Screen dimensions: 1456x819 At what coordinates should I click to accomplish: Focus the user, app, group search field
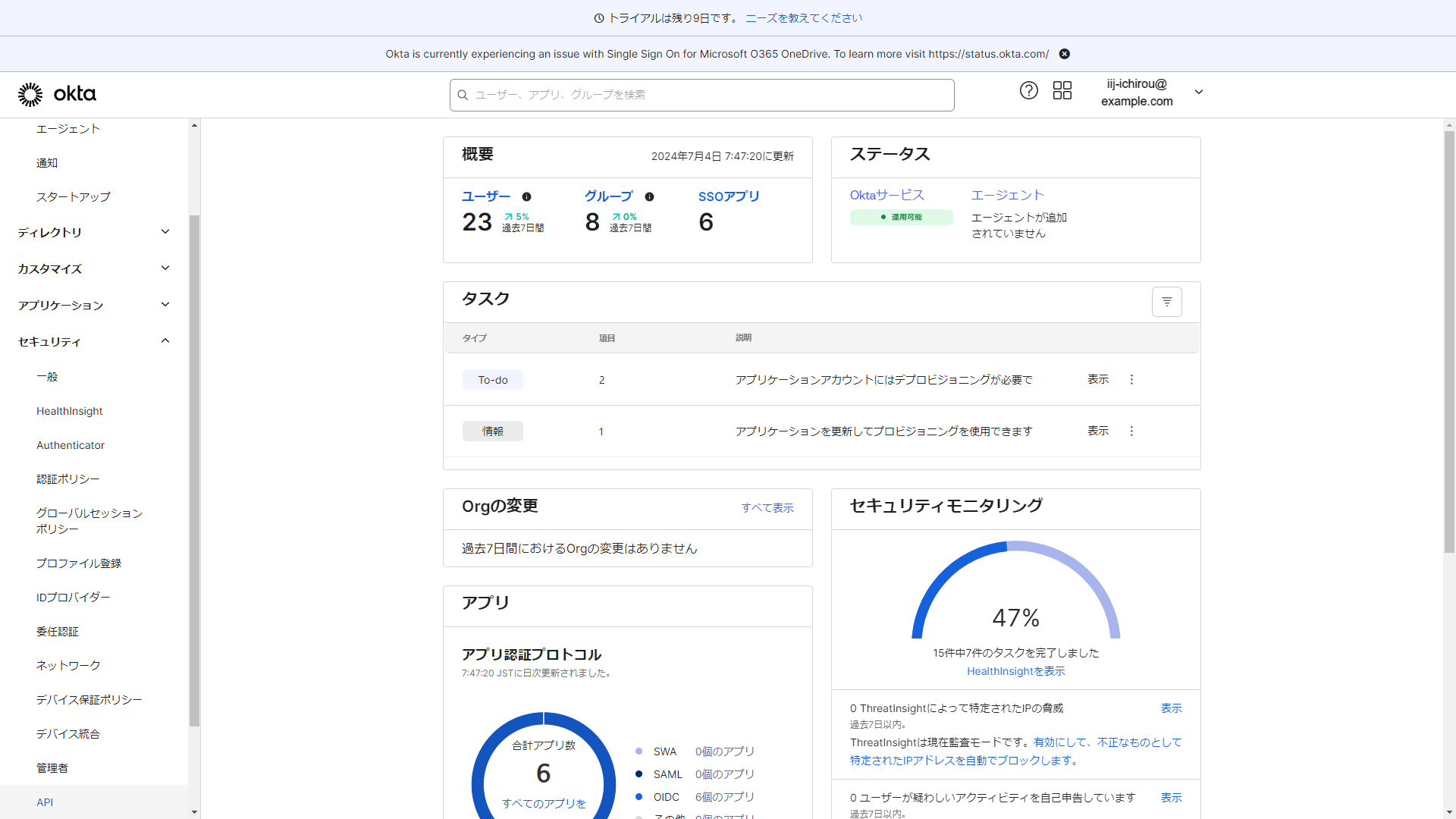[702, 95]
